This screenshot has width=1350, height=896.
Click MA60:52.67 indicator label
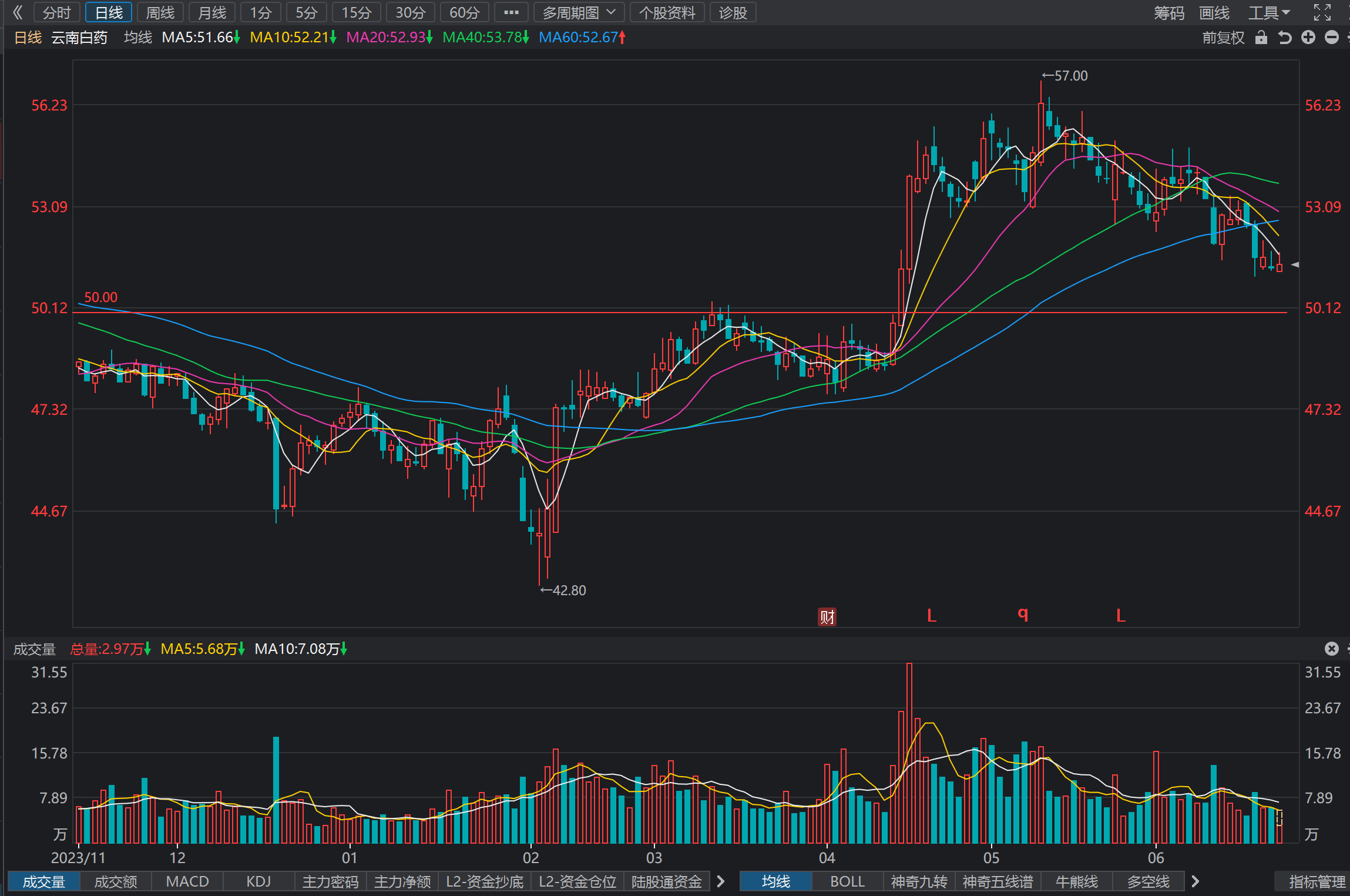[x=582, y=38]
